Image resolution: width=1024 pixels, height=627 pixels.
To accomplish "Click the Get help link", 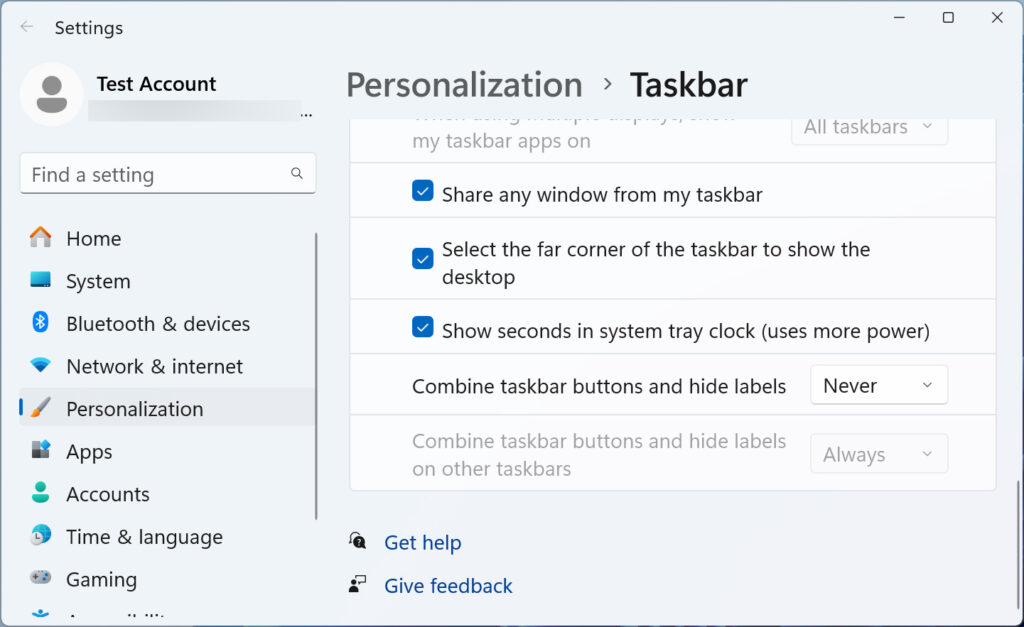I will click(x=422, y=542).
